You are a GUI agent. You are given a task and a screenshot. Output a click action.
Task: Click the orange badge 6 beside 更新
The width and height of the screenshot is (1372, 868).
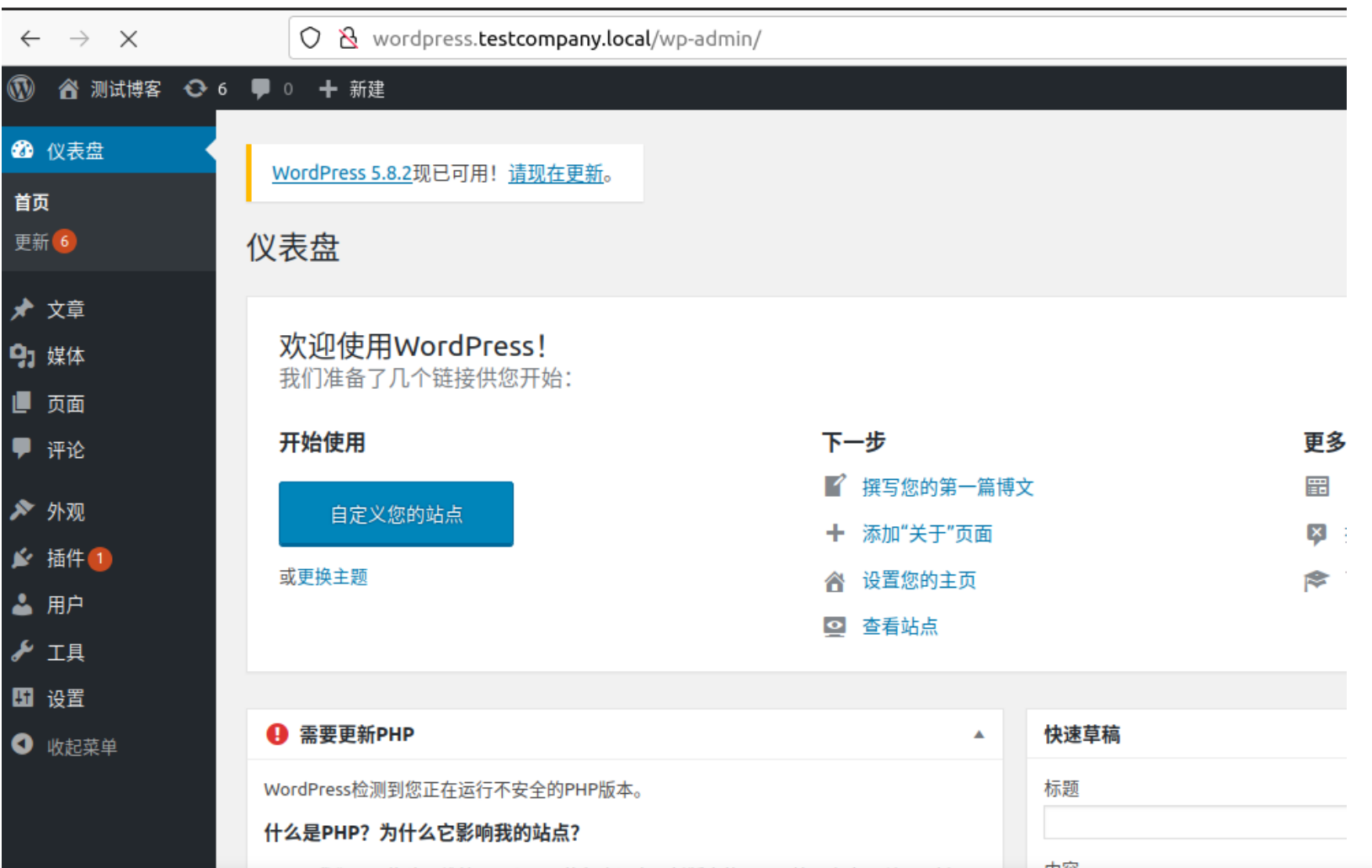tap(64, 241)
